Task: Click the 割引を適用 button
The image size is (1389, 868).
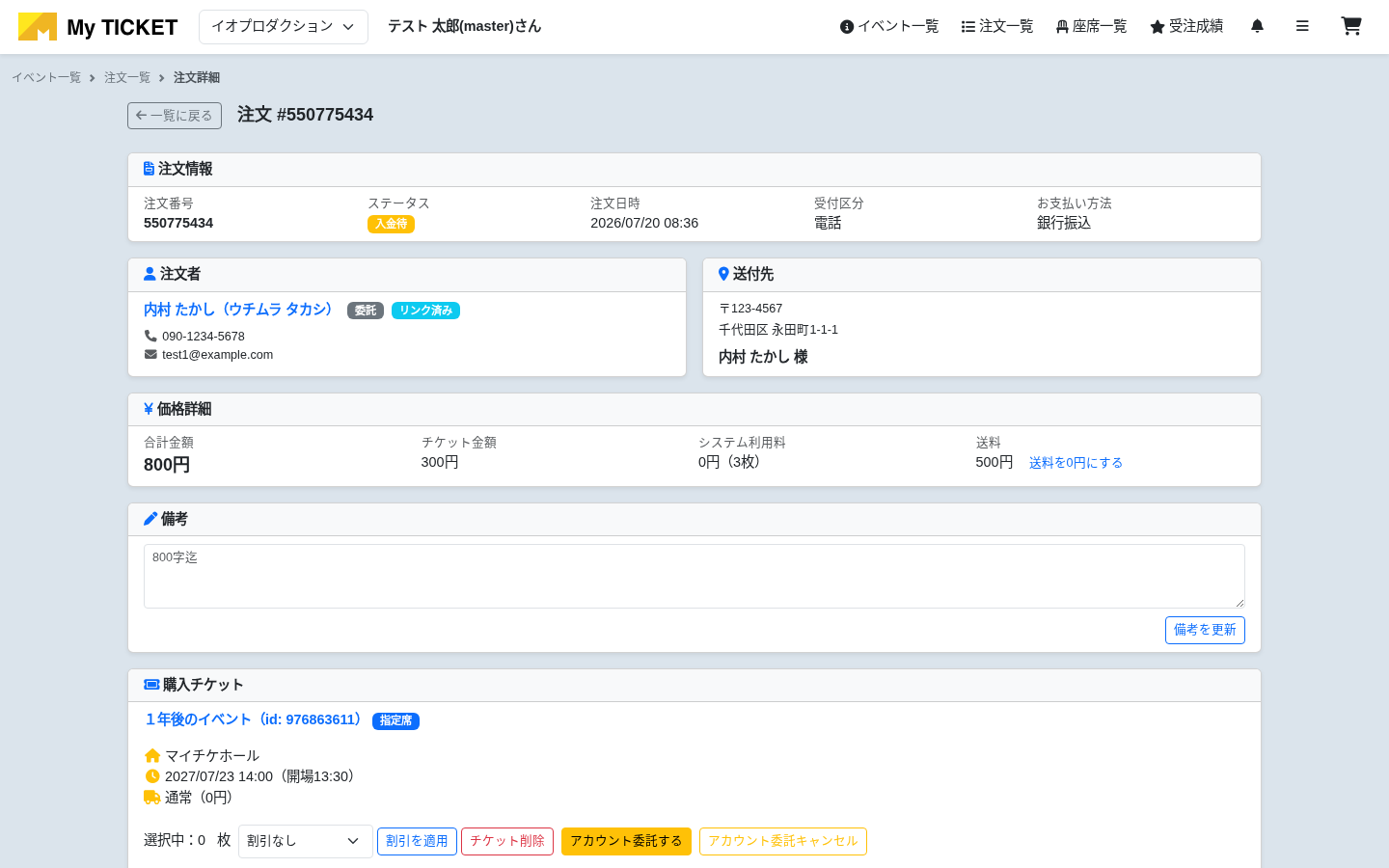Action: pos(417,841)
